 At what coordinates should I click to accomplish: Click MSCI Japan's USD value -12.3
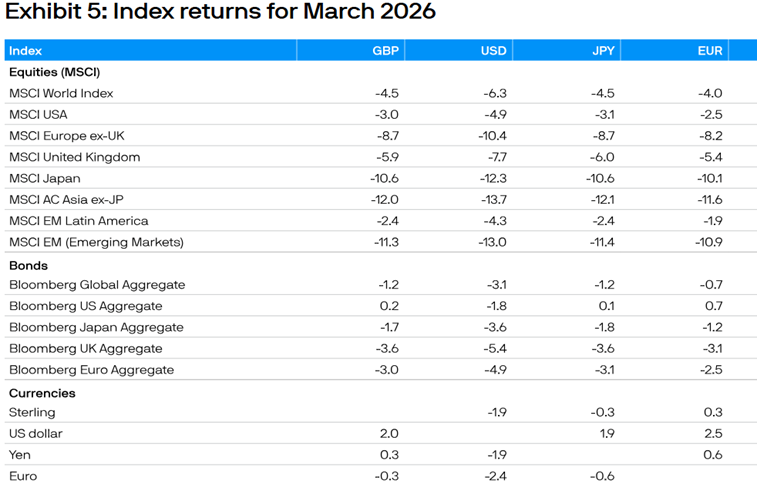[x=494, y=179]
